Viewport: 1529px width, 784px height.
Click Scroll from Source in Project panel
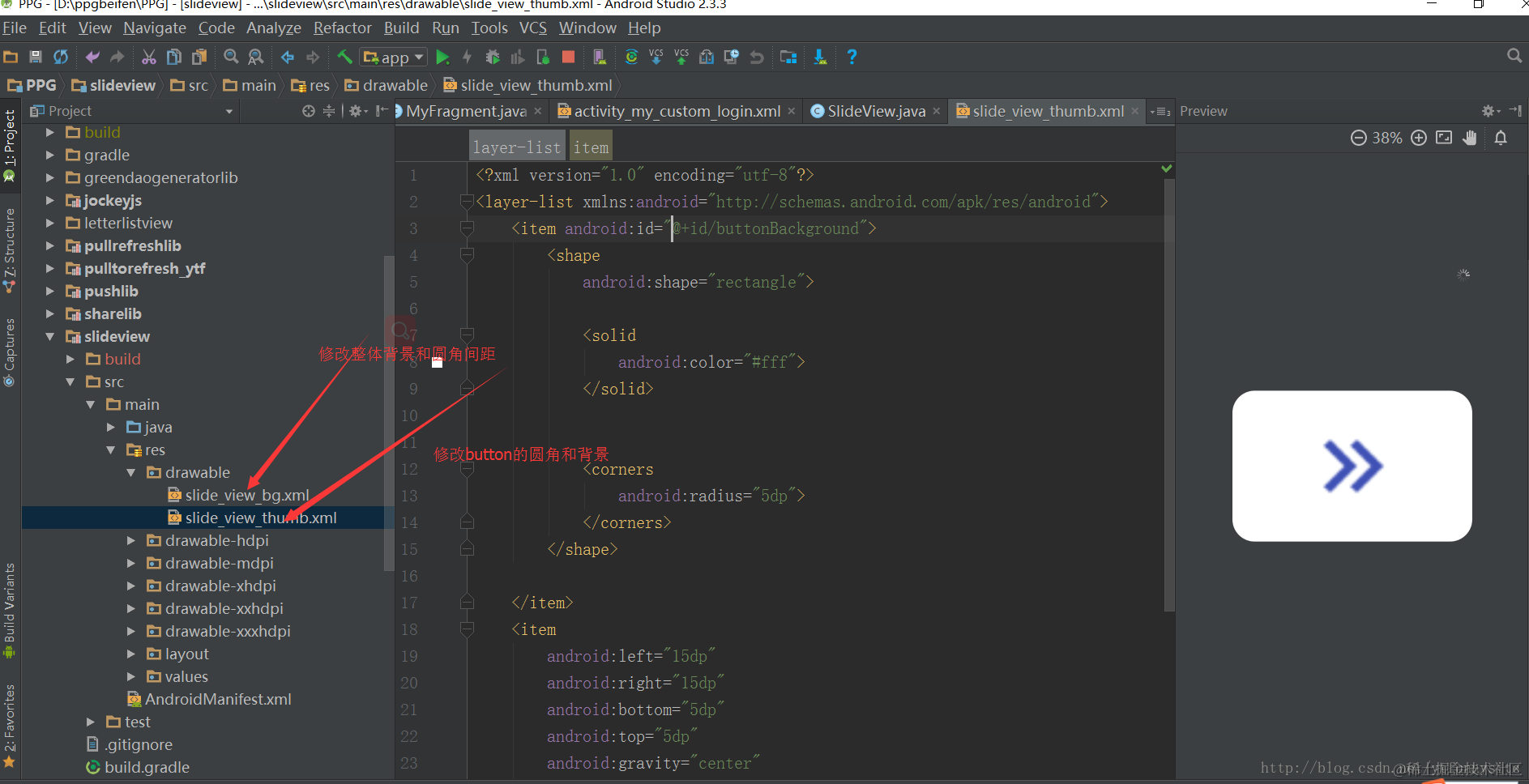(x=309, y=111)
